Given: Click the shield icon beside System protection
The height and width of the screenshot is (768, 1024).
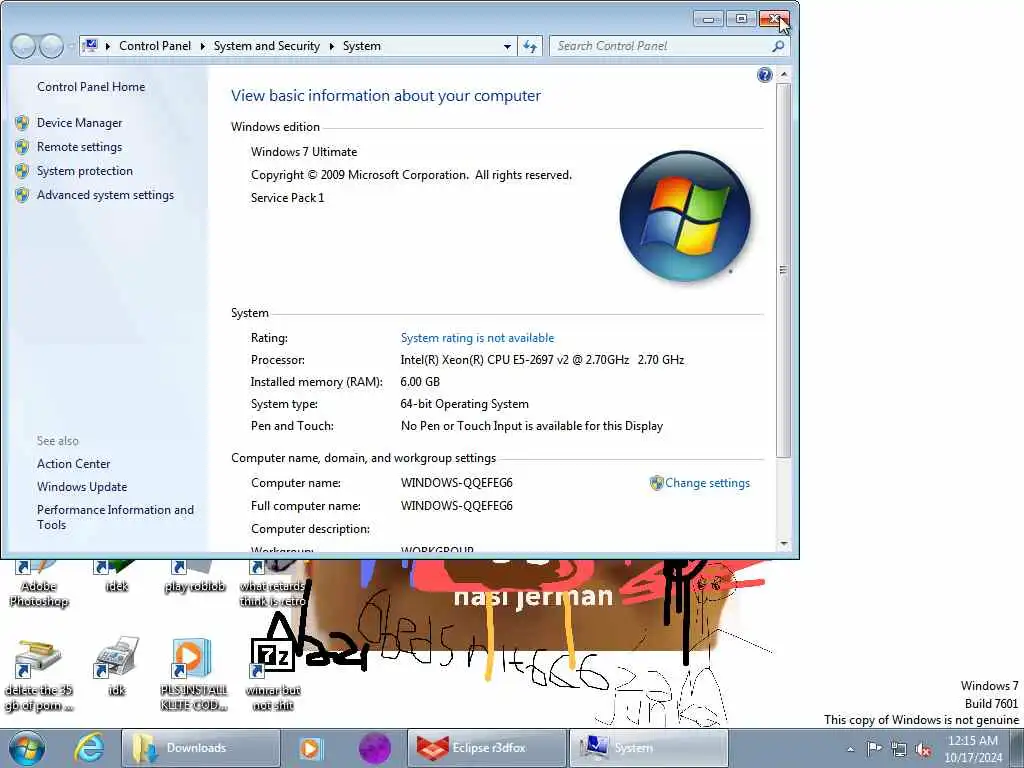Looking at the screenshot, I should [22, 171].
